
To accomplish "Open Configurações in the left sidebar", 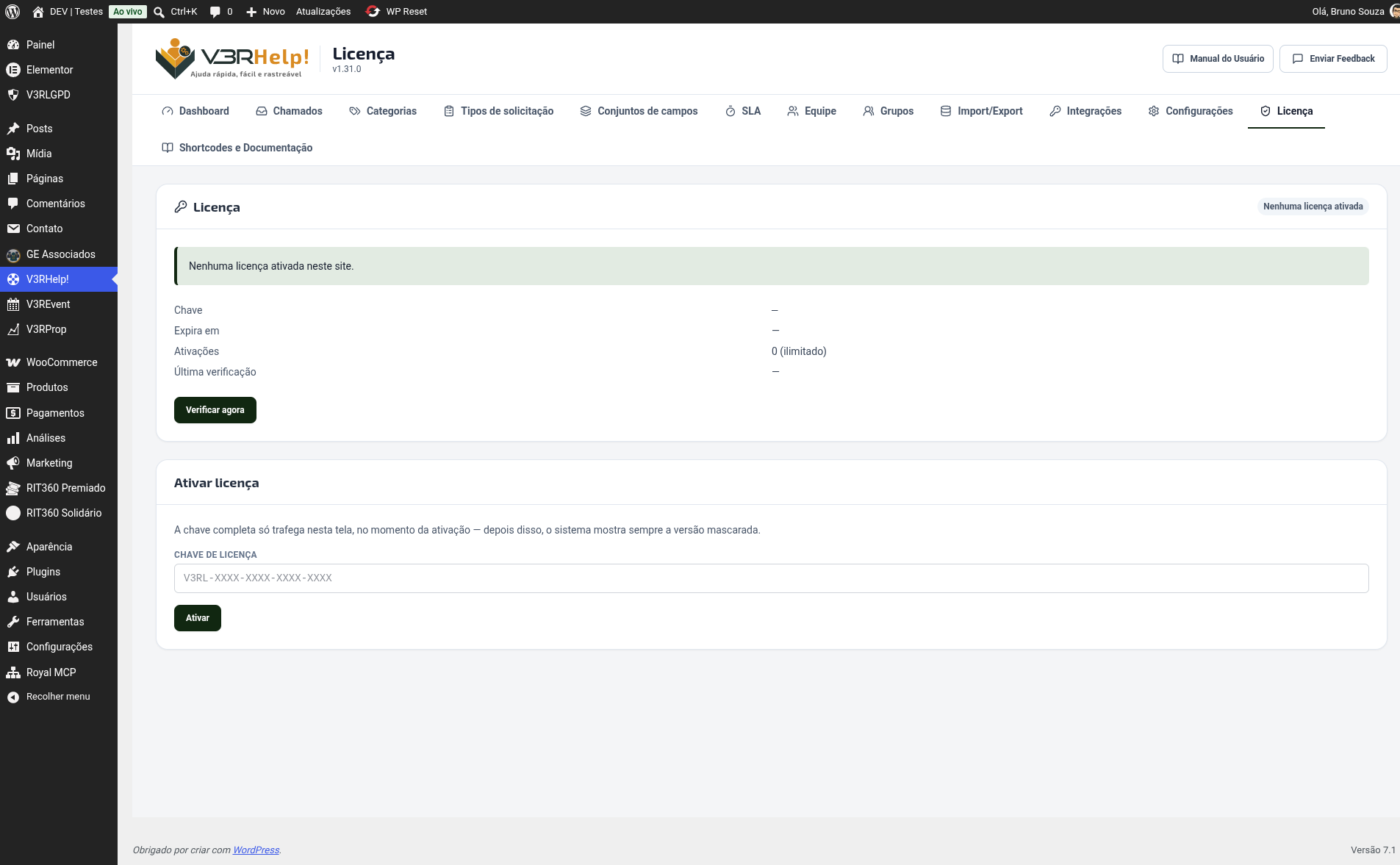I will coord(59,647).
